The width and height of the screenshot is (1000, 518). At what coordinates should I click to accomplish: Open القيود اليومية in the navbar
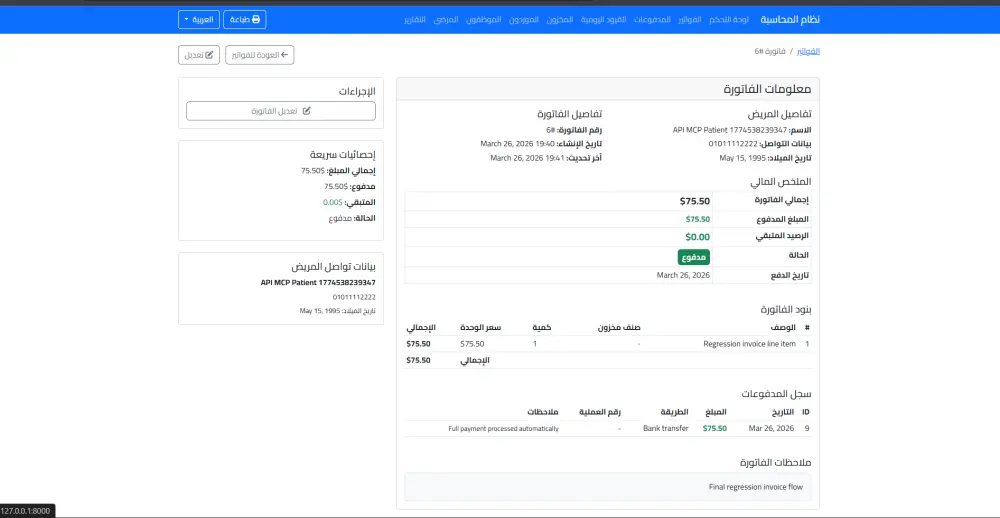603,20
